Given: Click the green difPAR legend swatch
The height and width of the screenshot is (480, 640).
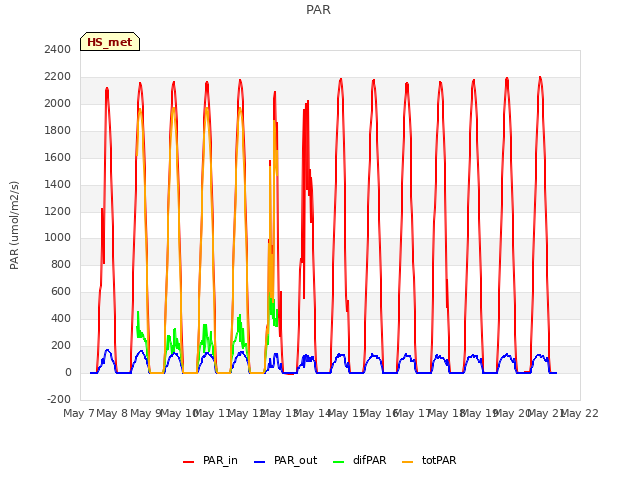Looking at the screenshot, I should [339, 462].
